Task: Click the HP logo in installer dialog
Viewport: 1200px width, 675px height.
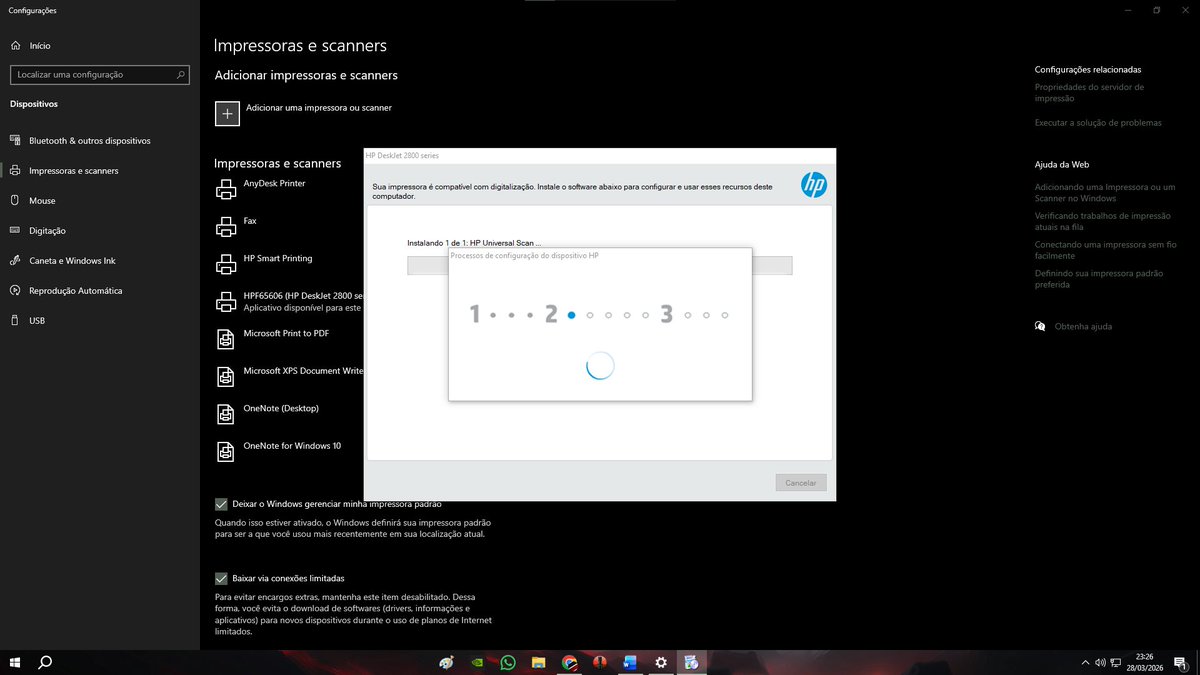Action: click(x=814, y=184)
